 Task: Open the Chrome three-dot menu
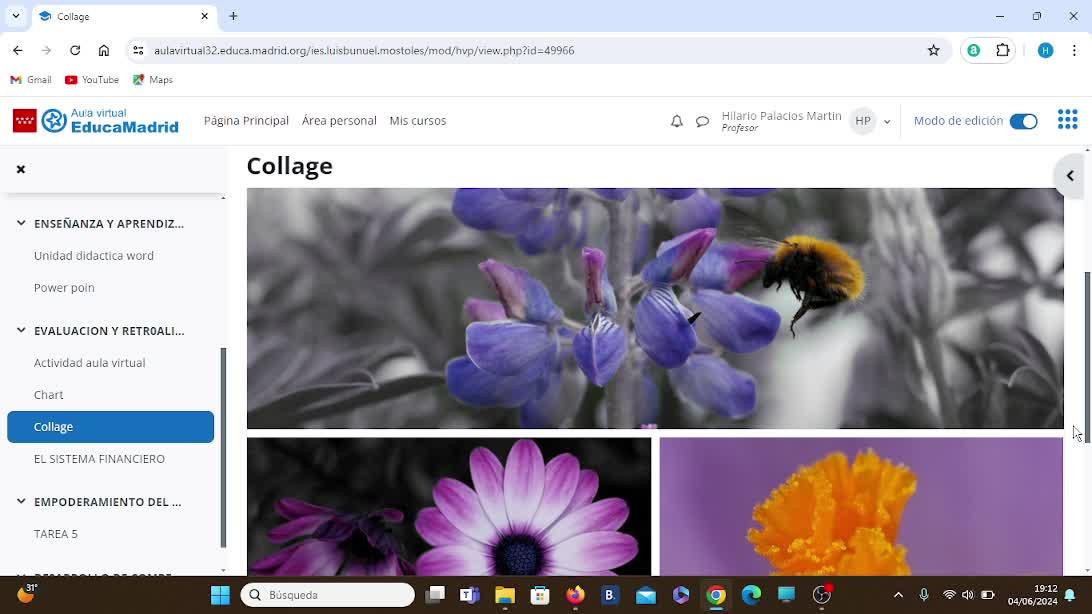(1074, 50)
